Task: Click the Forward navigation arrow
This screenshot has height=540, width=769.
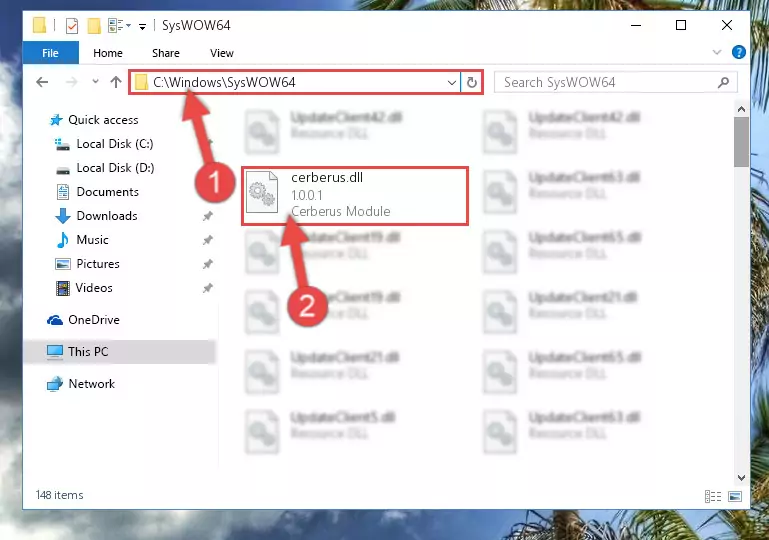Action: click(x=72, y=82)
